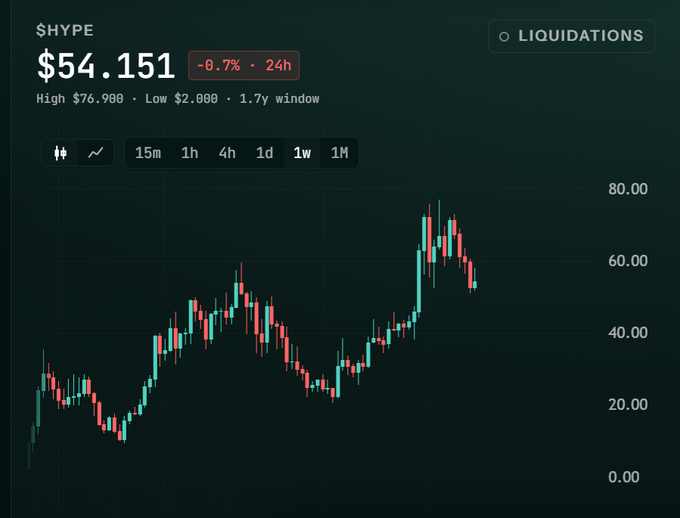Switch to candlestick chart view
Image resolution: width=680 pixels, height=518 pixels.
coord(60,153)
